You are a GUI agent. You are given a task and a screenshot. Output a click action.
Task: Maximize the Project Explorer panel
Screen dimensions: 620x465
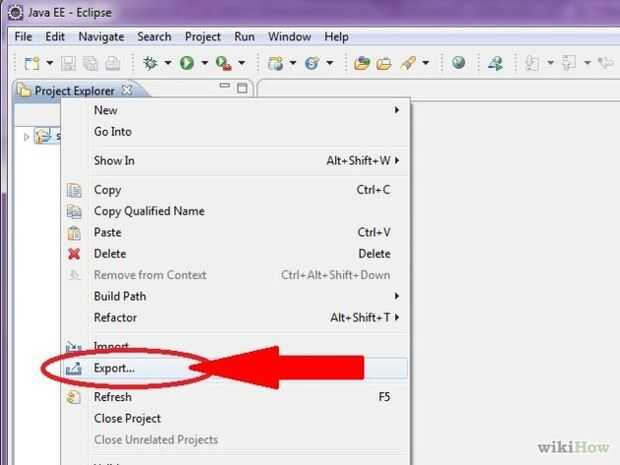tap(242, 88)
